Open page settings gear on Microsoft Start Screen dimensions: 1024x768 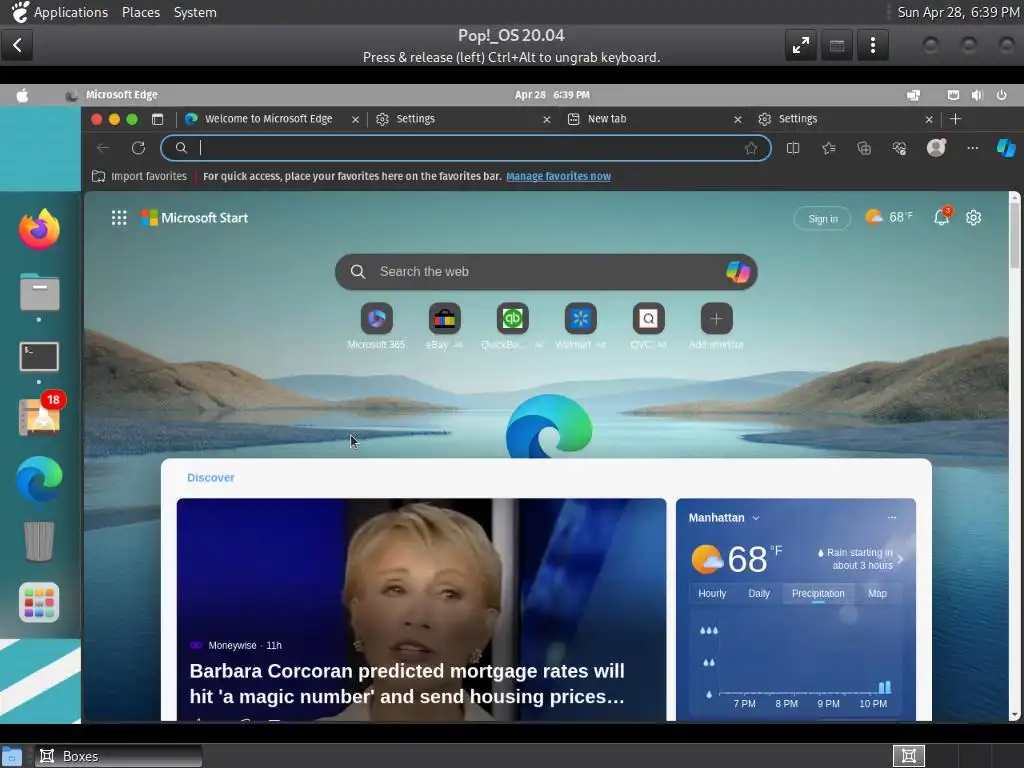click(974, 217)
